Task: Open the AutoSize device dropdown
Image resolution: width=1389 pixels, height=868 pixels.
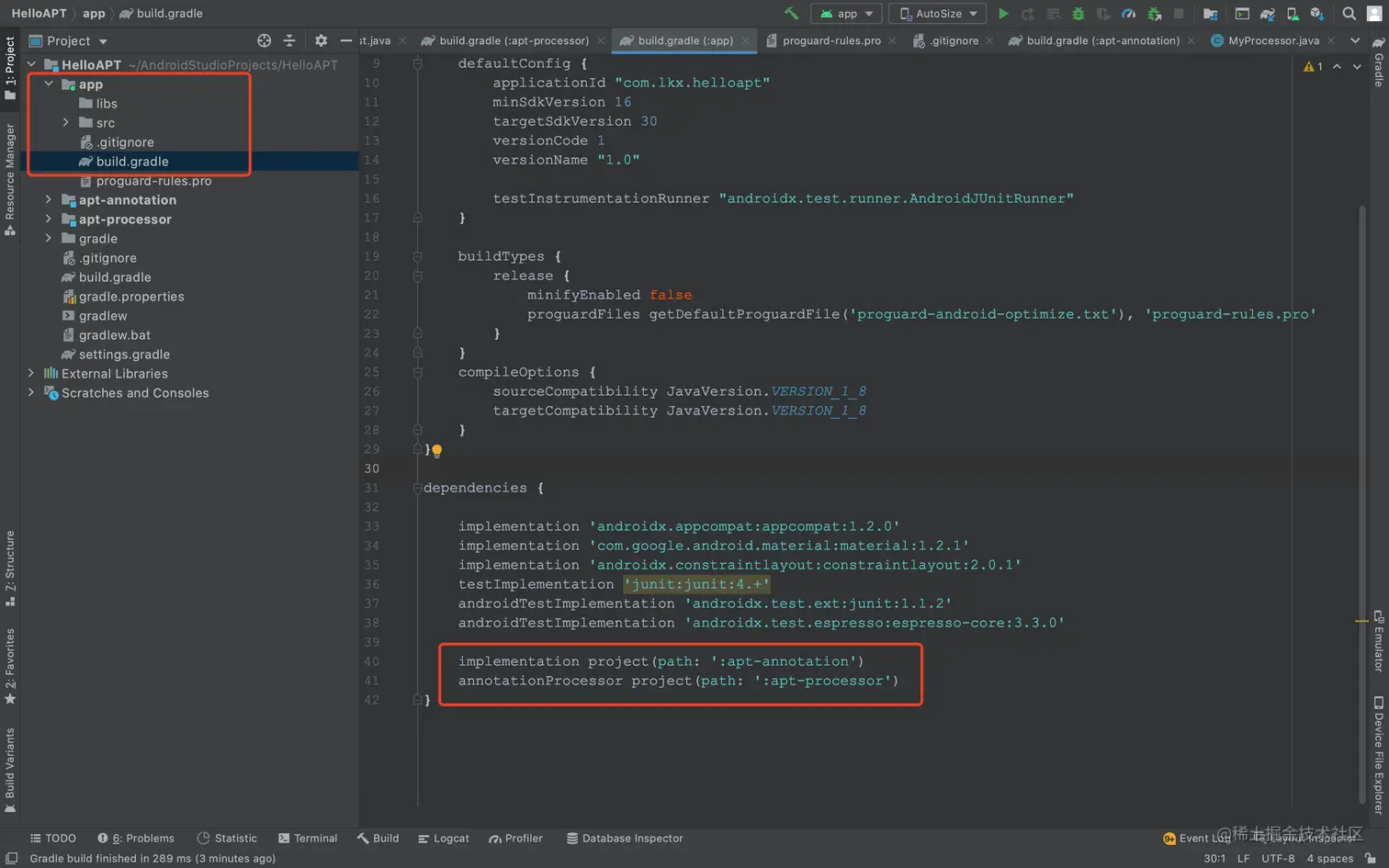Action: 935,14
